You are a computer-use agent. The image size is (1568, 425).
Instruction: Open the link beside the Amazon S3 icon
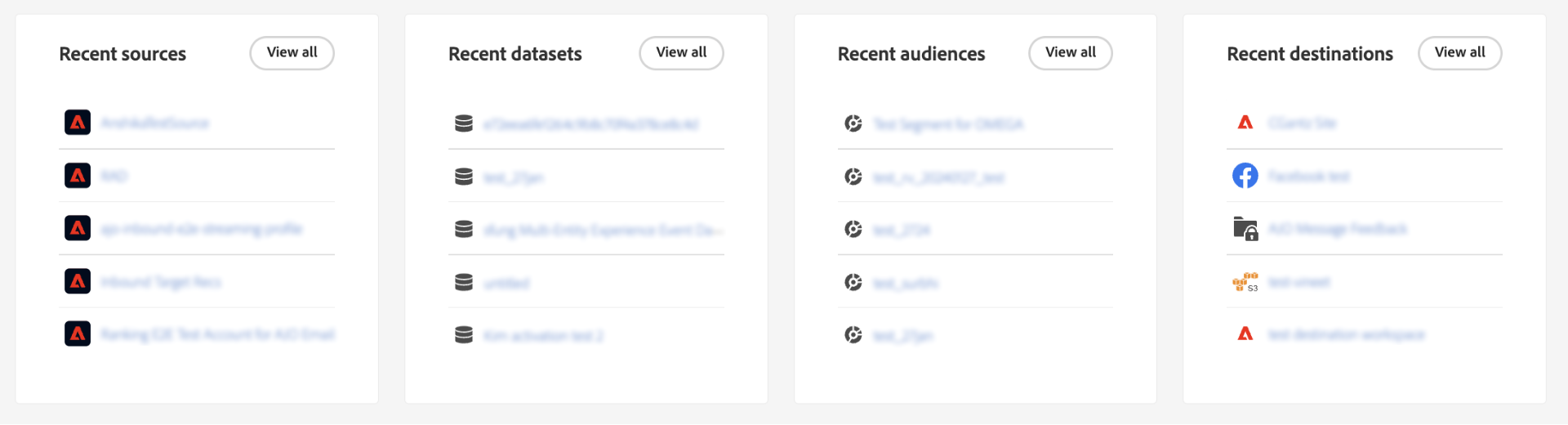coord(1298,283)
